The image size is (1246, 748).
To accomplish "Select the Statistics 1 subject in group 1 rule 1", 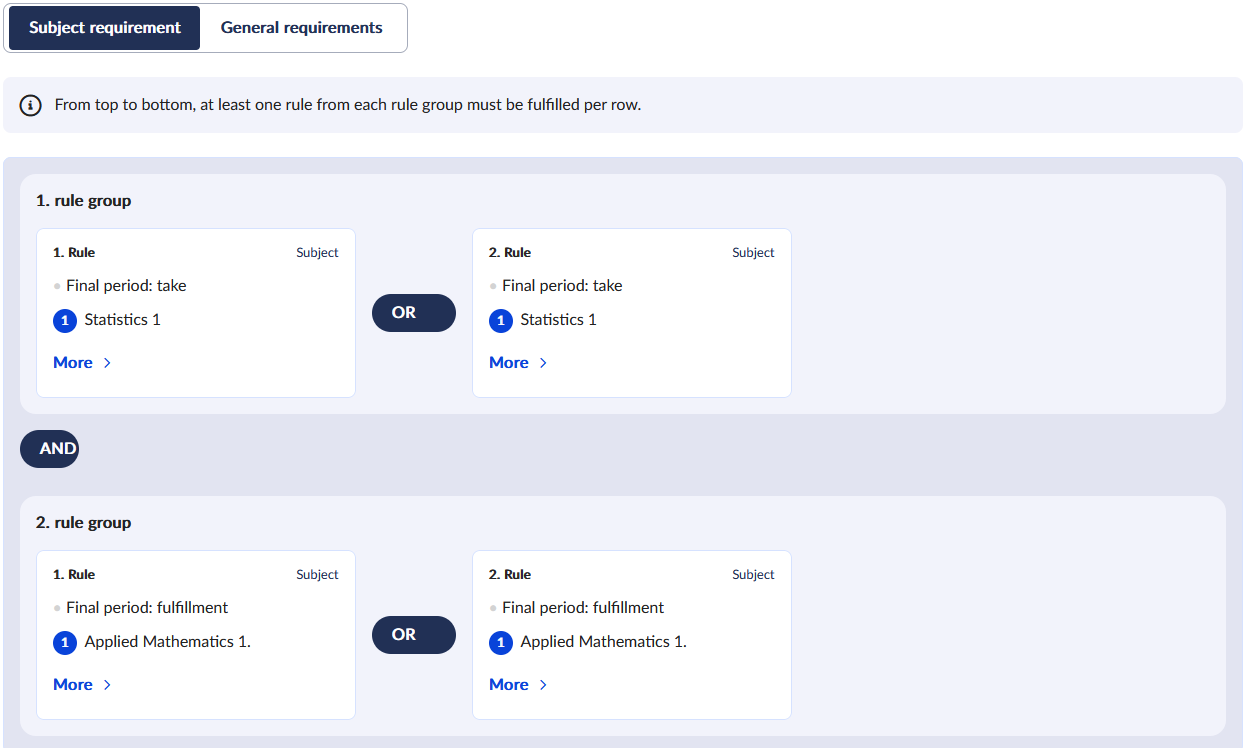I will [122, 320].
